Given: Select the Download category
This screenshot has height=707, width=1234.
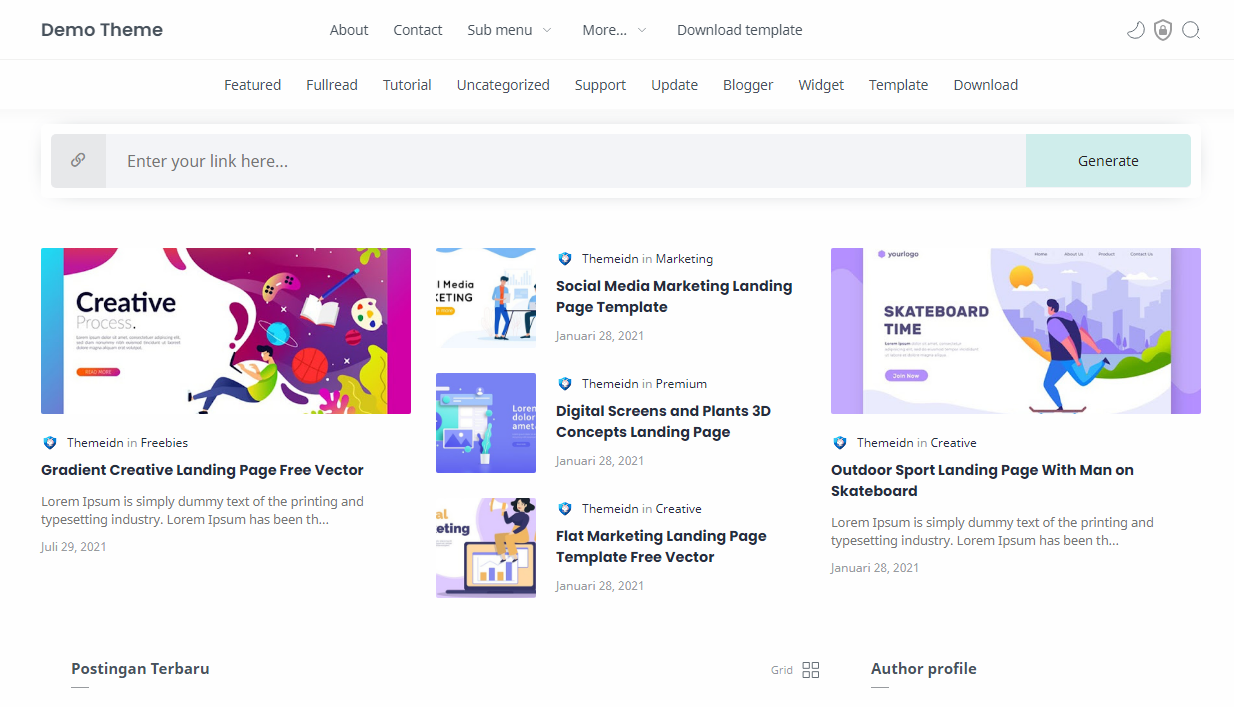Looking at the screenshot, I should click(985, 85).
